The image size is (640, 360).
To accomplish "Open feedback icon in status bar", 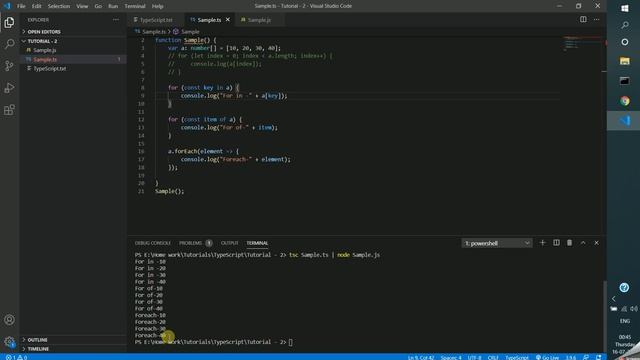I will (586, 357).
